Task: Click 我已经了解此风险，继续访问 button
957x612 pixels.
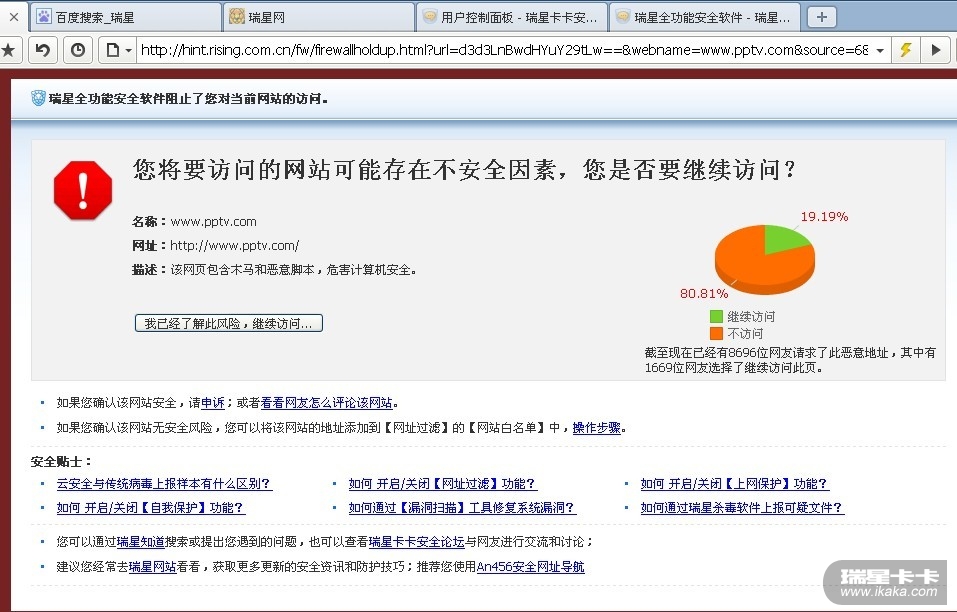Action: (x=229, y=323)
